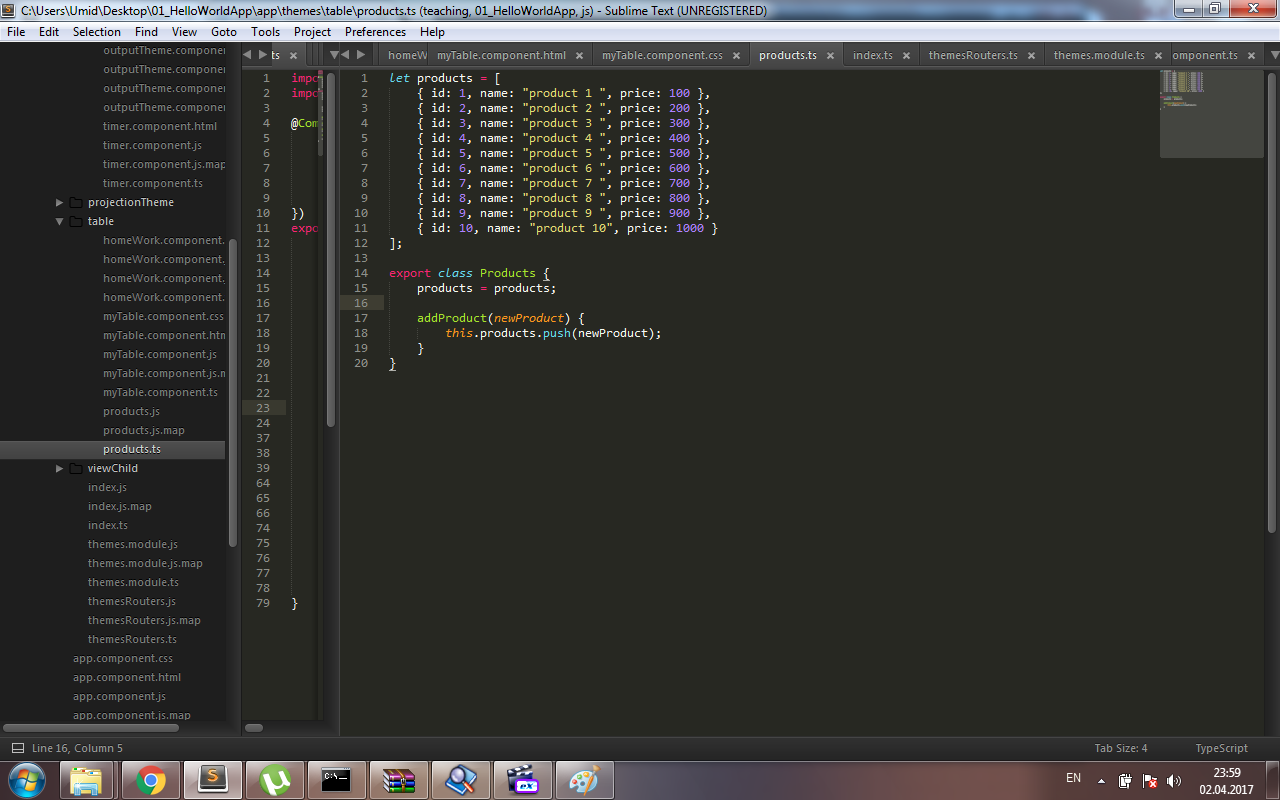This screenshot has width=1280, height=800.
Task: Switch to the index.ts tab
Action: (873, 55)
